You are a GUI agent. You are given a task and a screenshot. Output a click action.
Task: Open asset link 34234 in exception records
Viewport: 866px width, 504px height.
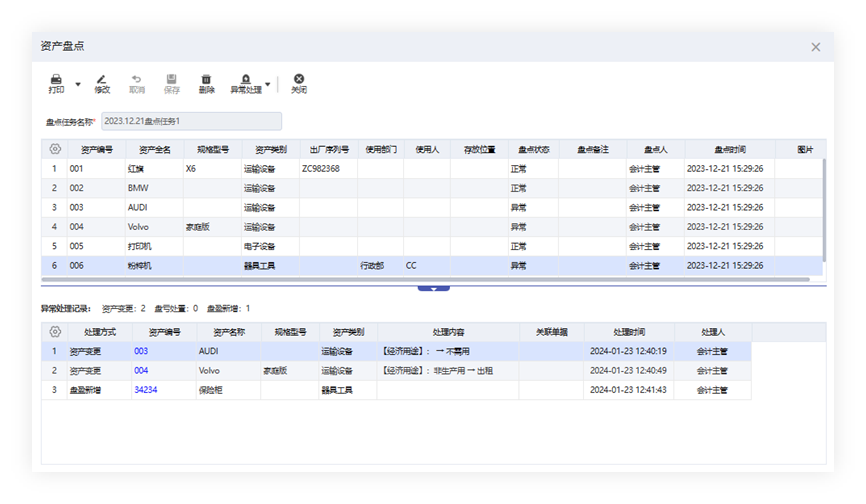coord(146,389)
